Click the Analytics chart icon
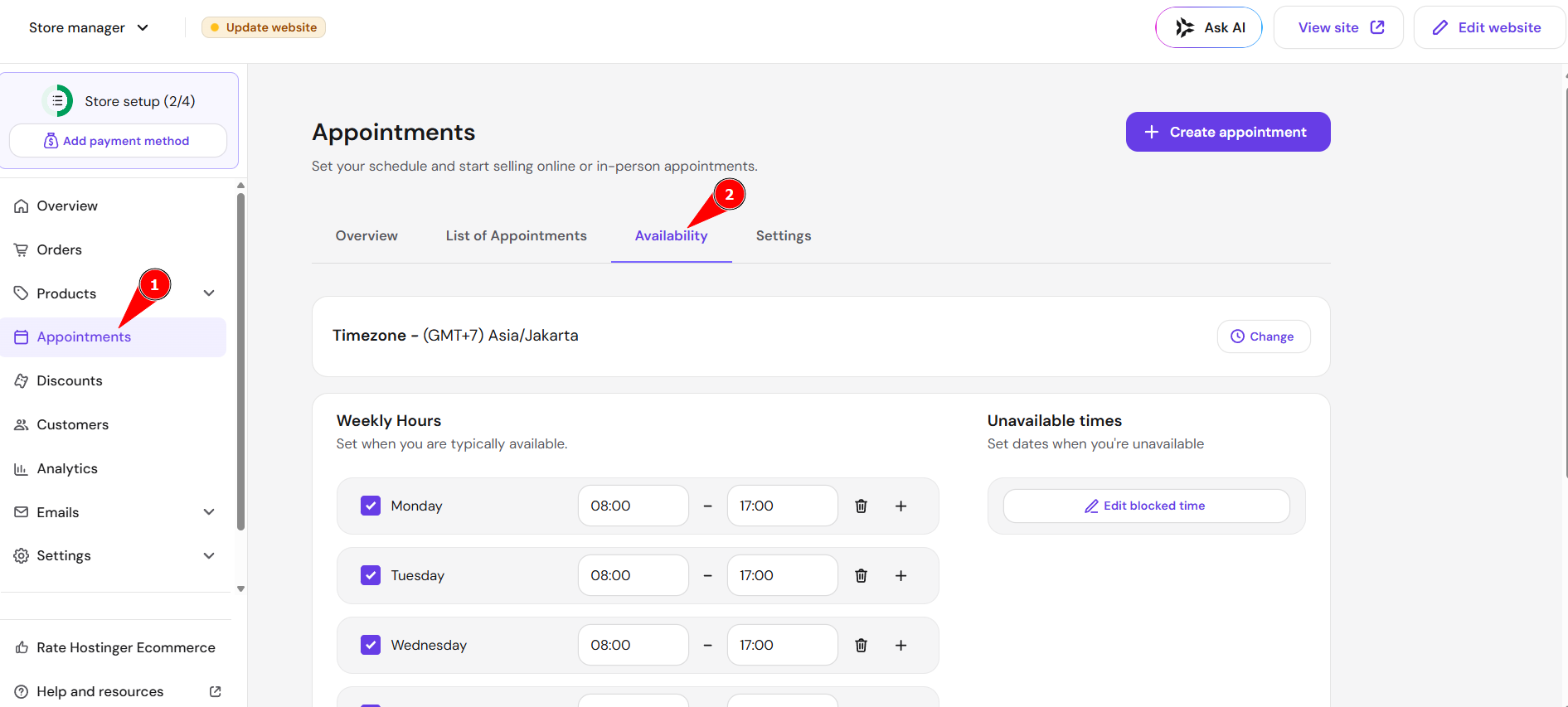The height and width of the screenshot is (707, 1568). [x=22, y=469]
